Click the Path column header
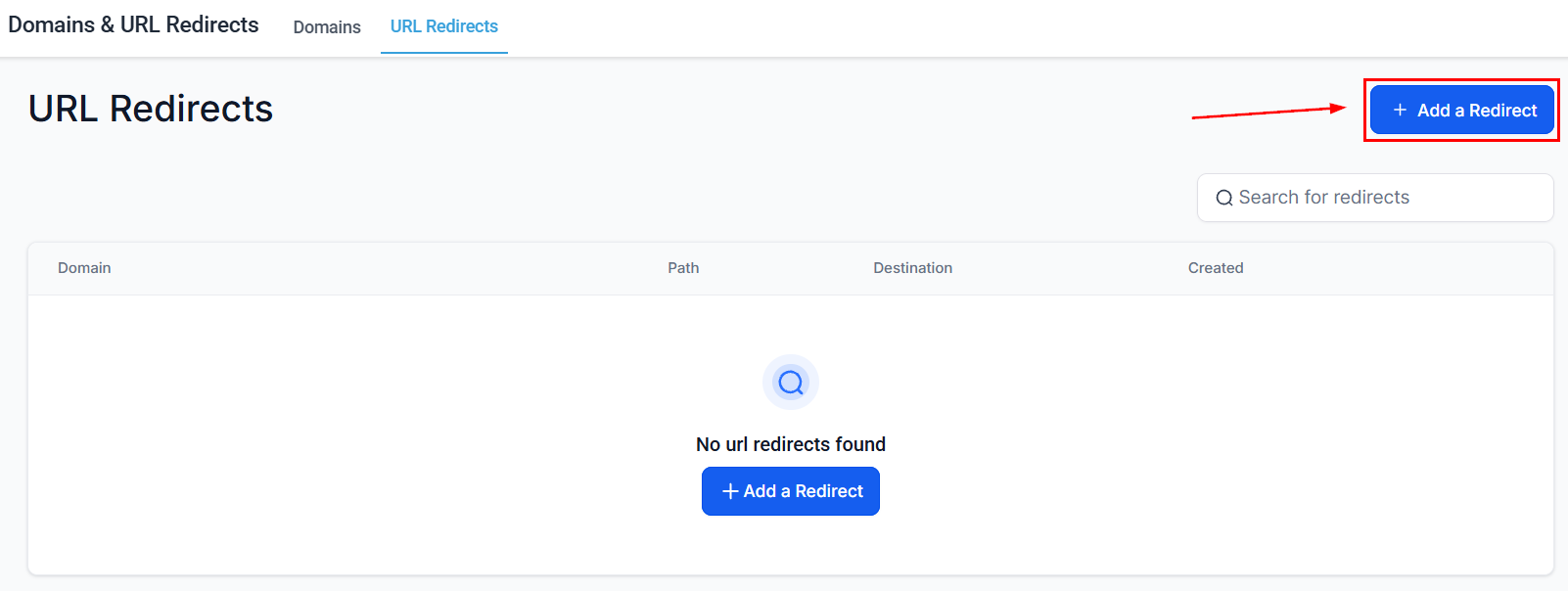 [683, 268]
